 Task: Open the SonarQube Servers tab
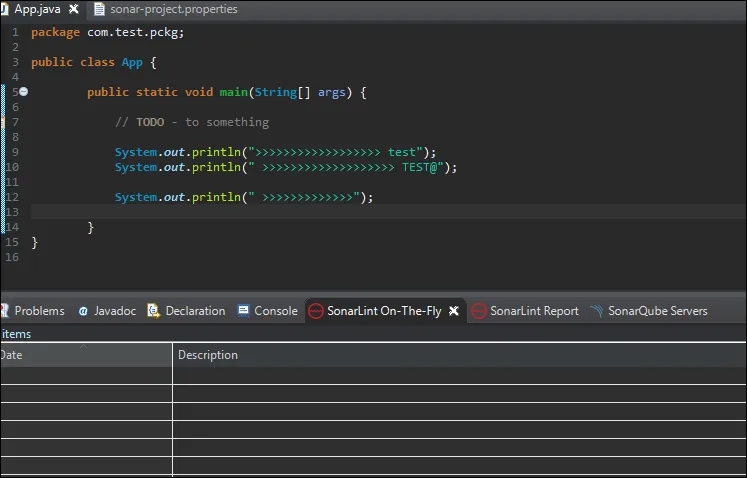(x=657, y=311)
